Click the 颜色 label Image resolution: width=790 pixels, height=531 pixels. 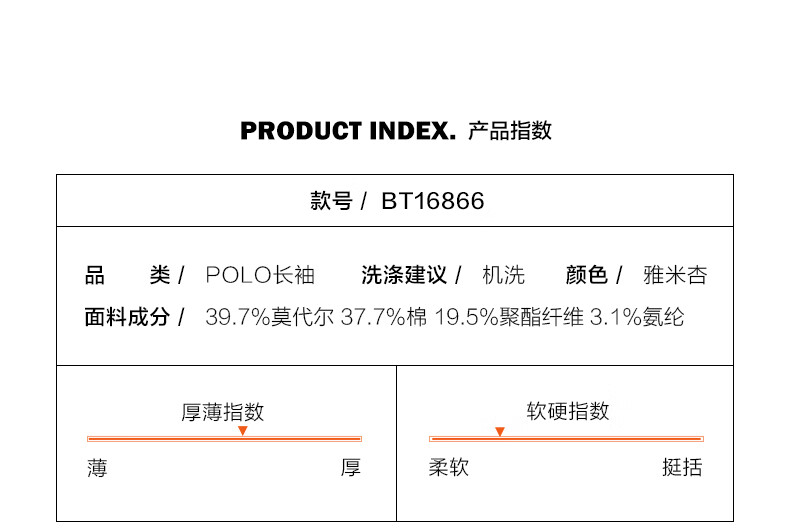point(586,276)
